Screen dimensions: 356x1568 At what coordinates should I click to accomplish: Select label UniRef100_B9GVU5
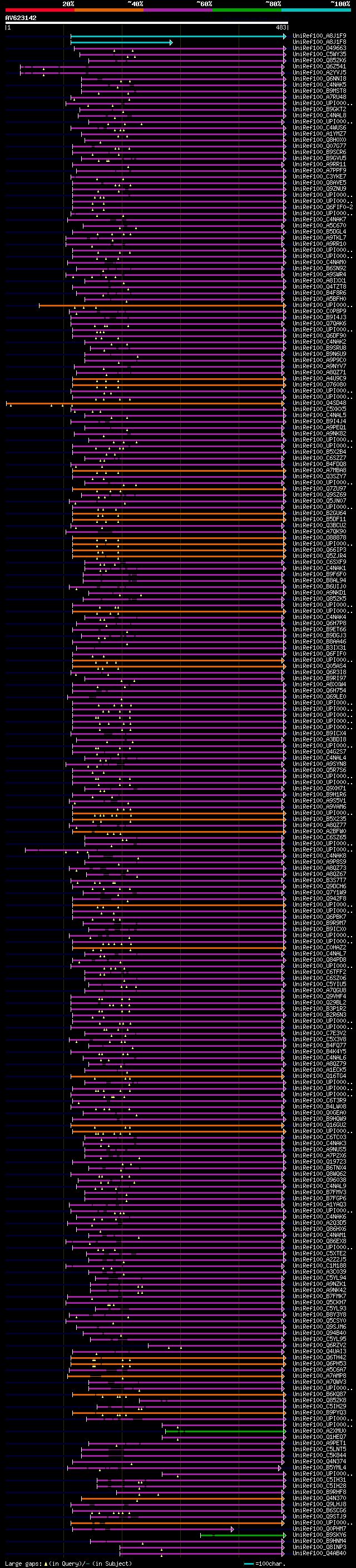(x=319, y=159)
